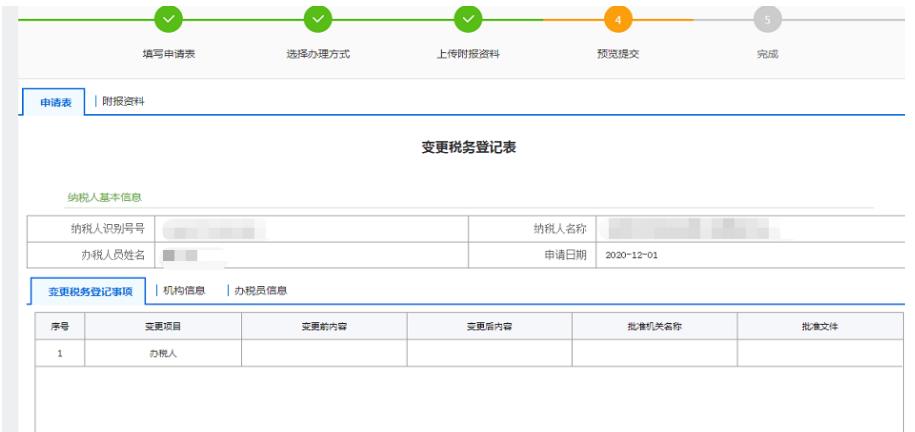Click the gray step 5 circle
The image size is (915, 432).
(767, 18)
